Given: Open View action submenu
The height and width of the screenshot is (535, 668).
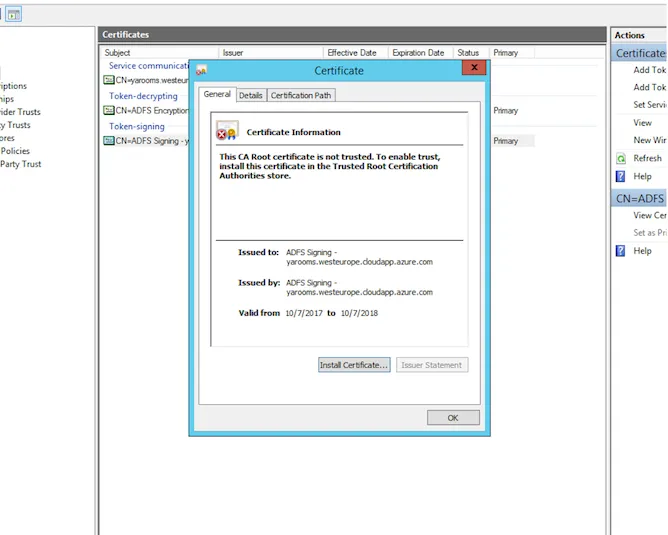Looking at the screenshot, I should coord(642,123).
